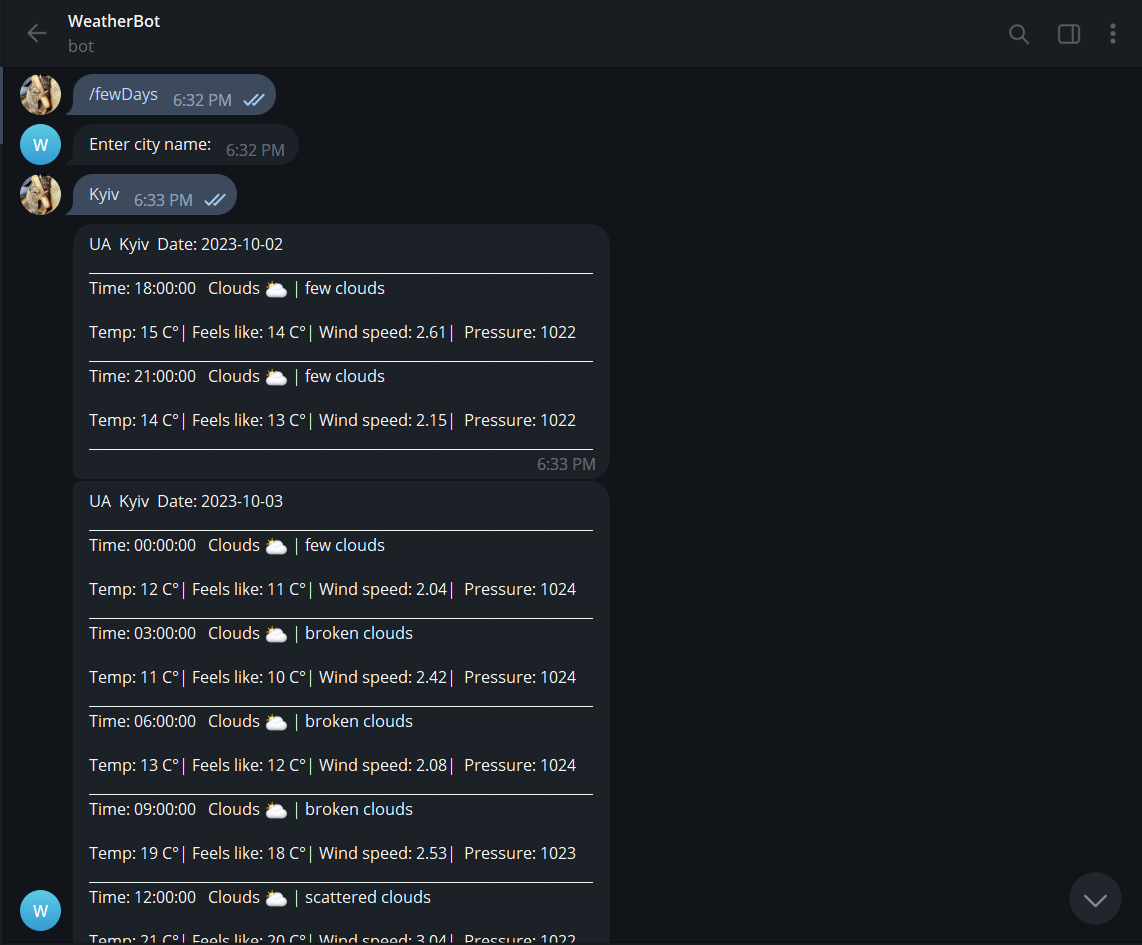Click the back arrow to leave the chat

36,33
